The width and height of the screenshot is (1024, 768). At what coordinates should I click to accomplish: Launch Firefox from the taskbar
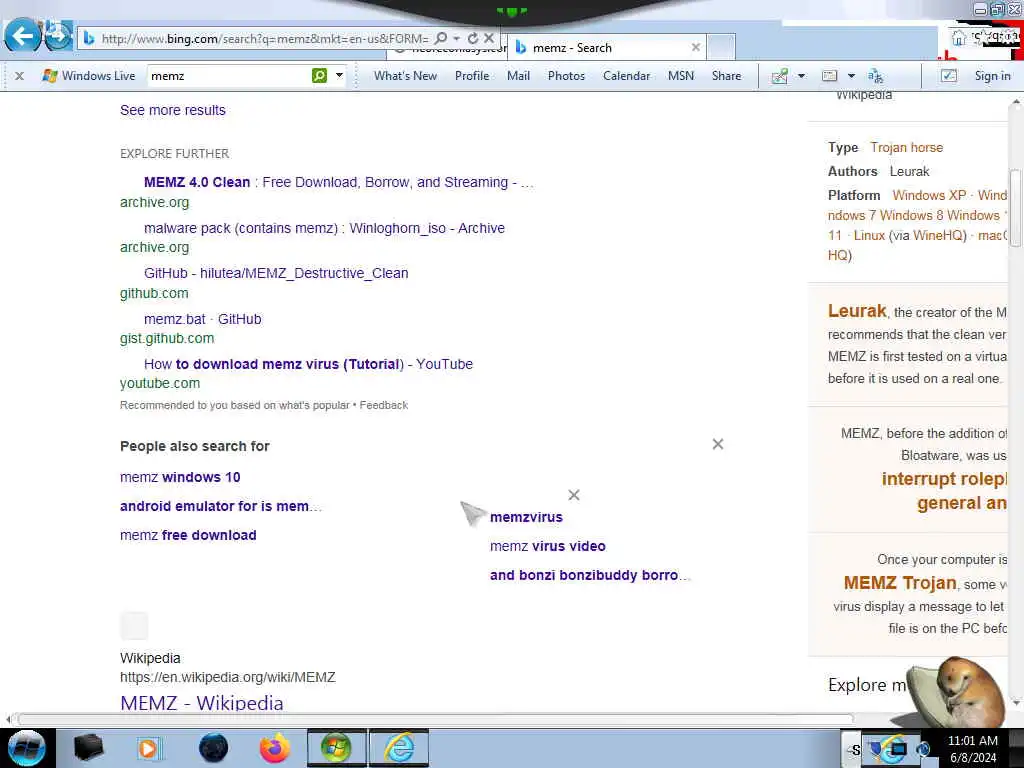[x=275, y=748]
